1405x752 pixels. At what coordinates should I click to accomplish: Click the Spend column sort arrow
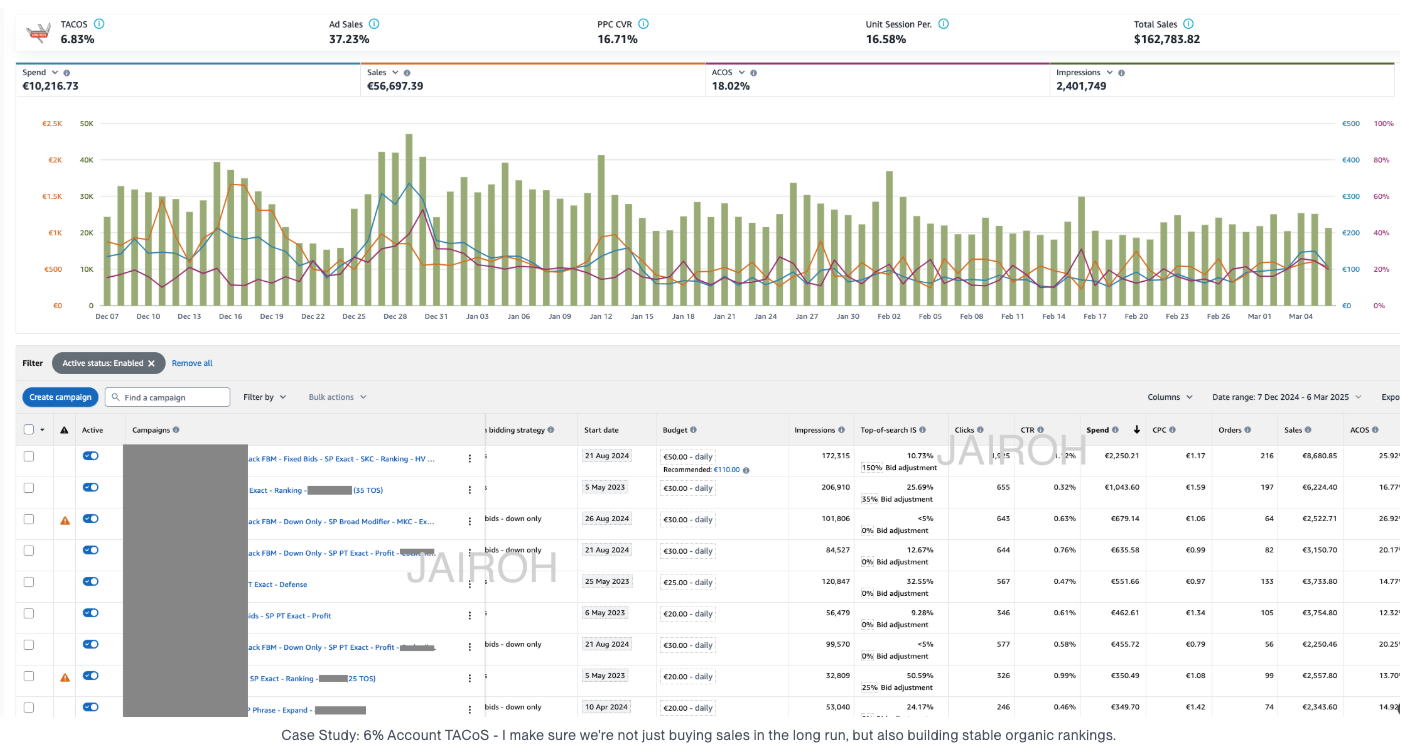pos(1136,430)
